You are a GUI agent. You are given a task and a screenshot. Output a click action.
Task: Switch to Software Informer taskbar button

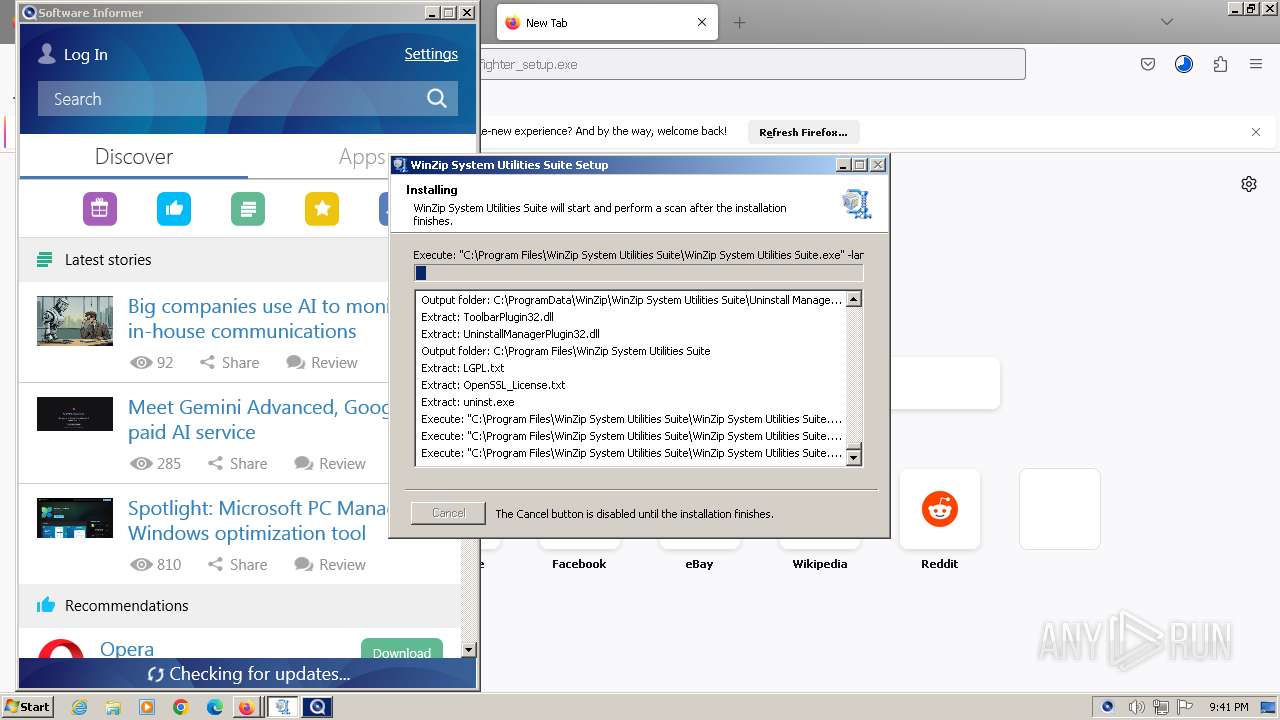tap(317, 707)
